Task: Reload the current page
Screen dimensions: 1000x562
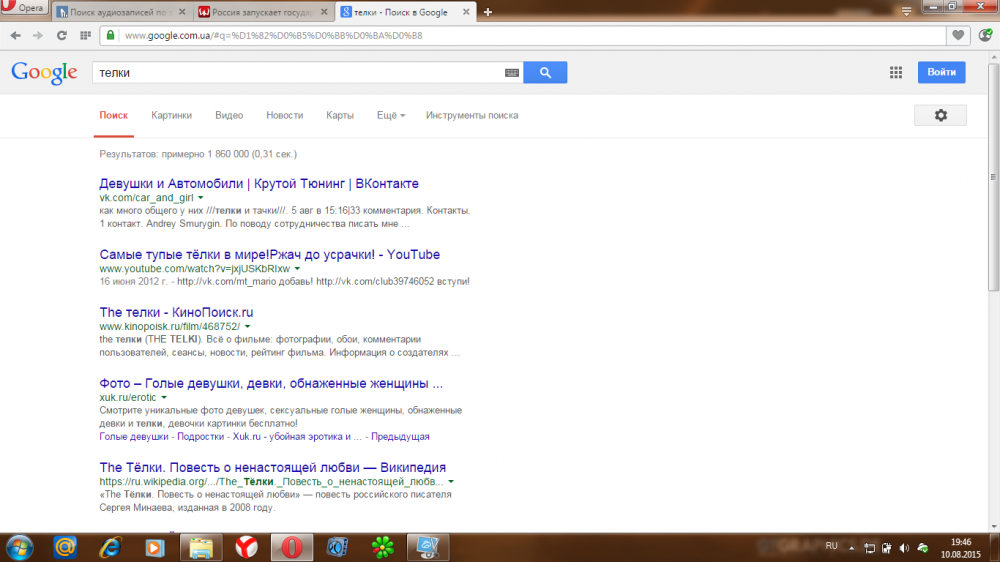Action: (61, 35)
